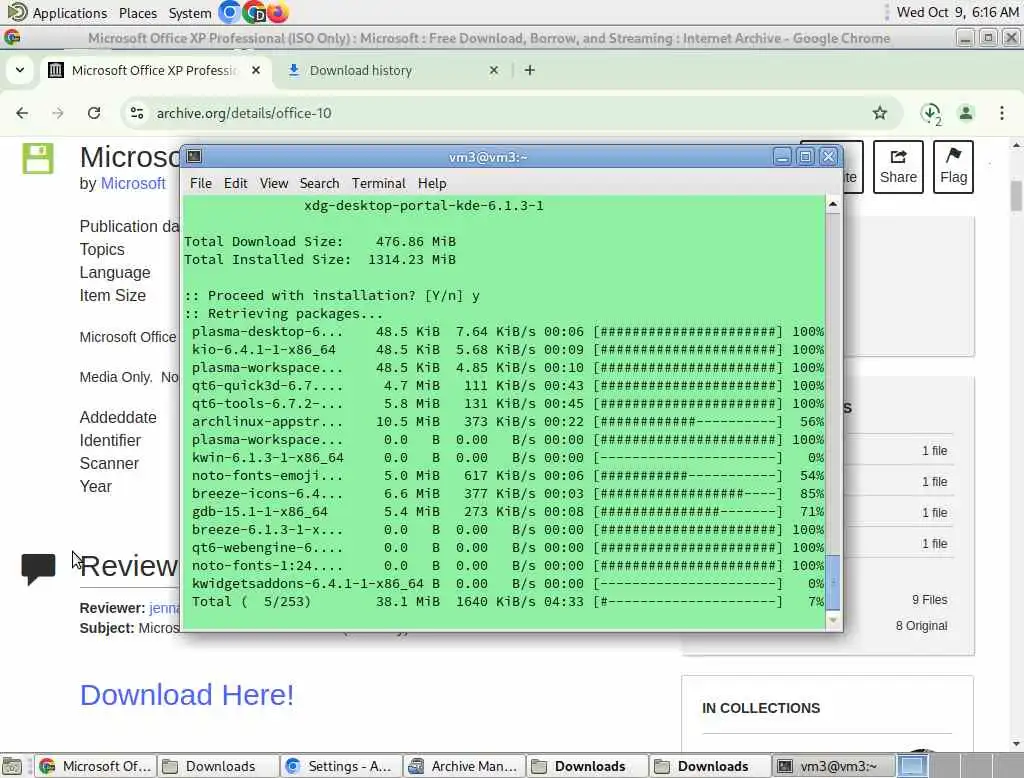Click the kwin-6.1.3-1-x86_64 line in terminal
The width and height of the screenshot is (1024, 778).
pos(504,458)
